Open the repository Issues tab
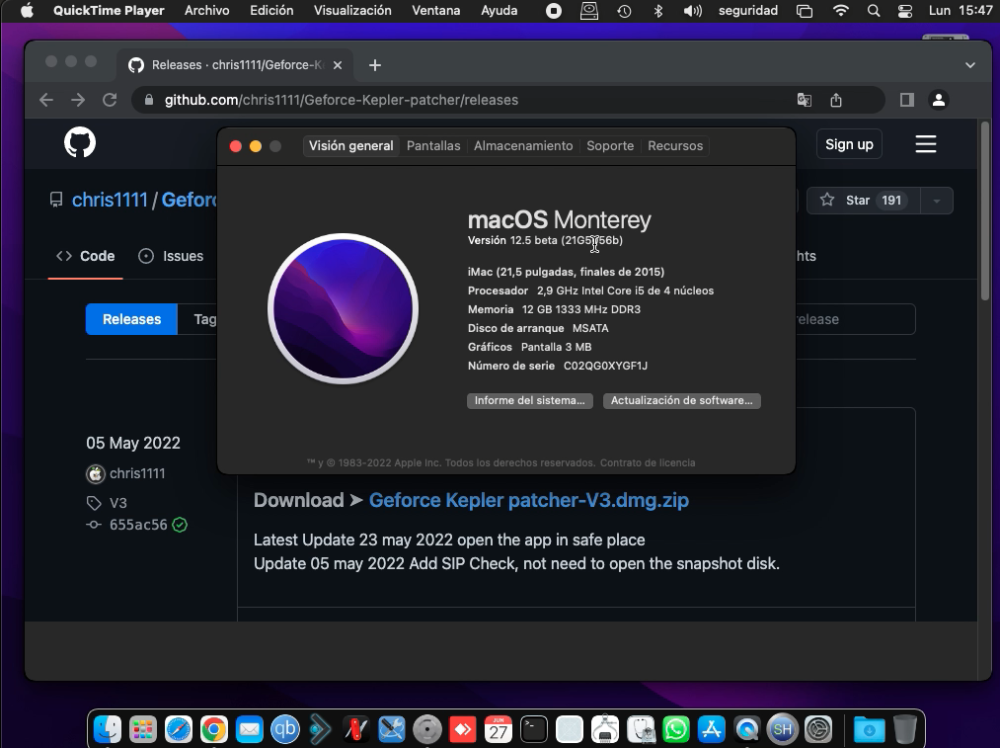This screenshot has width=1000, height=748. point(171,256)
